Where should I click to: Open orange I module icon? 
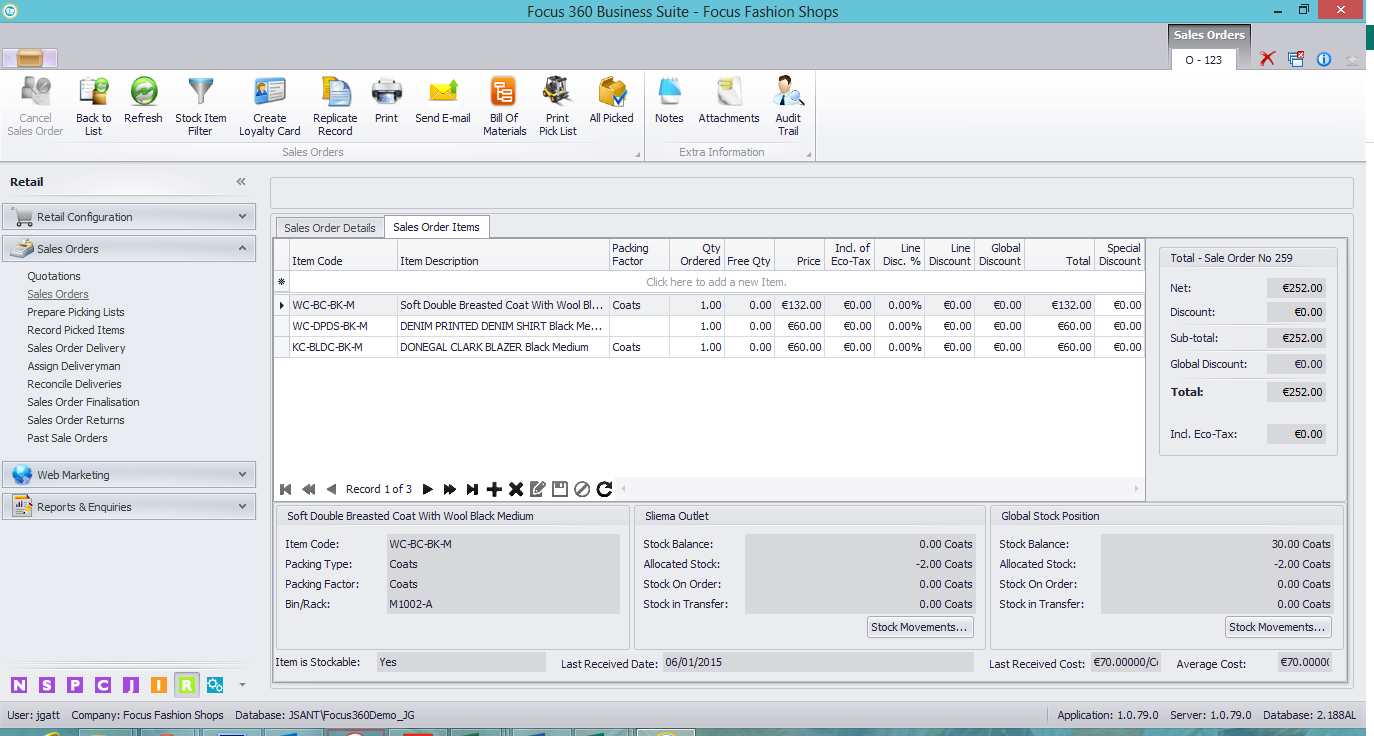[159, 685]
